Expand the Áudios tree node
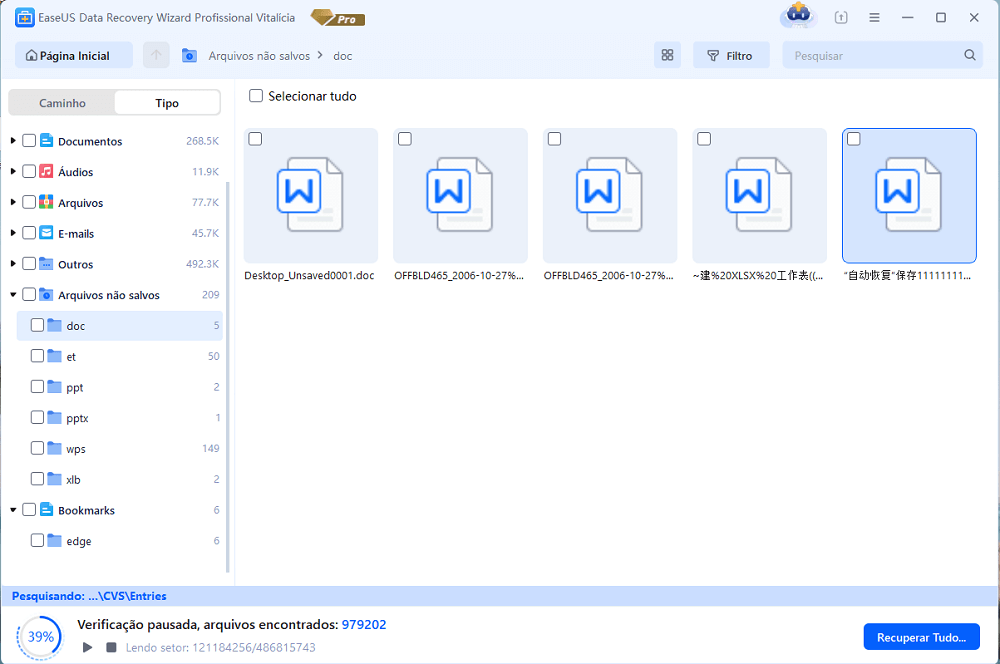Image resolution: width=1000 pixels, height=664 pixels. 13,170
